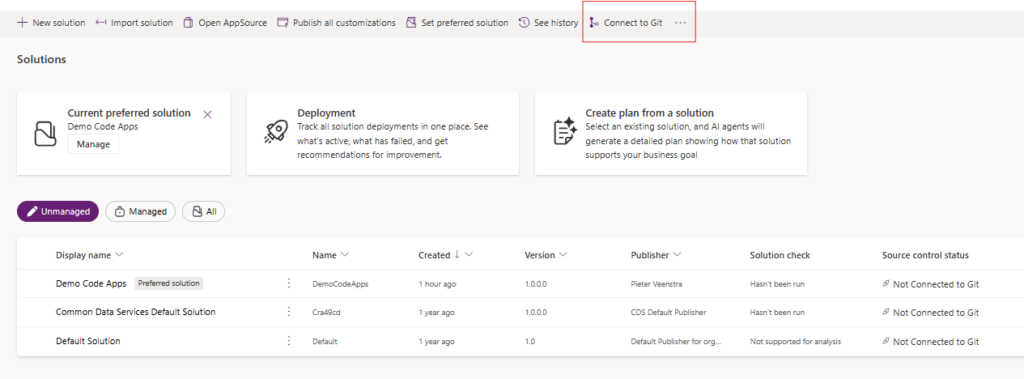Open the Demo Code Apps solution
Image resolution: width=1024 pixels, height=379 pixels.
[91, 284]
